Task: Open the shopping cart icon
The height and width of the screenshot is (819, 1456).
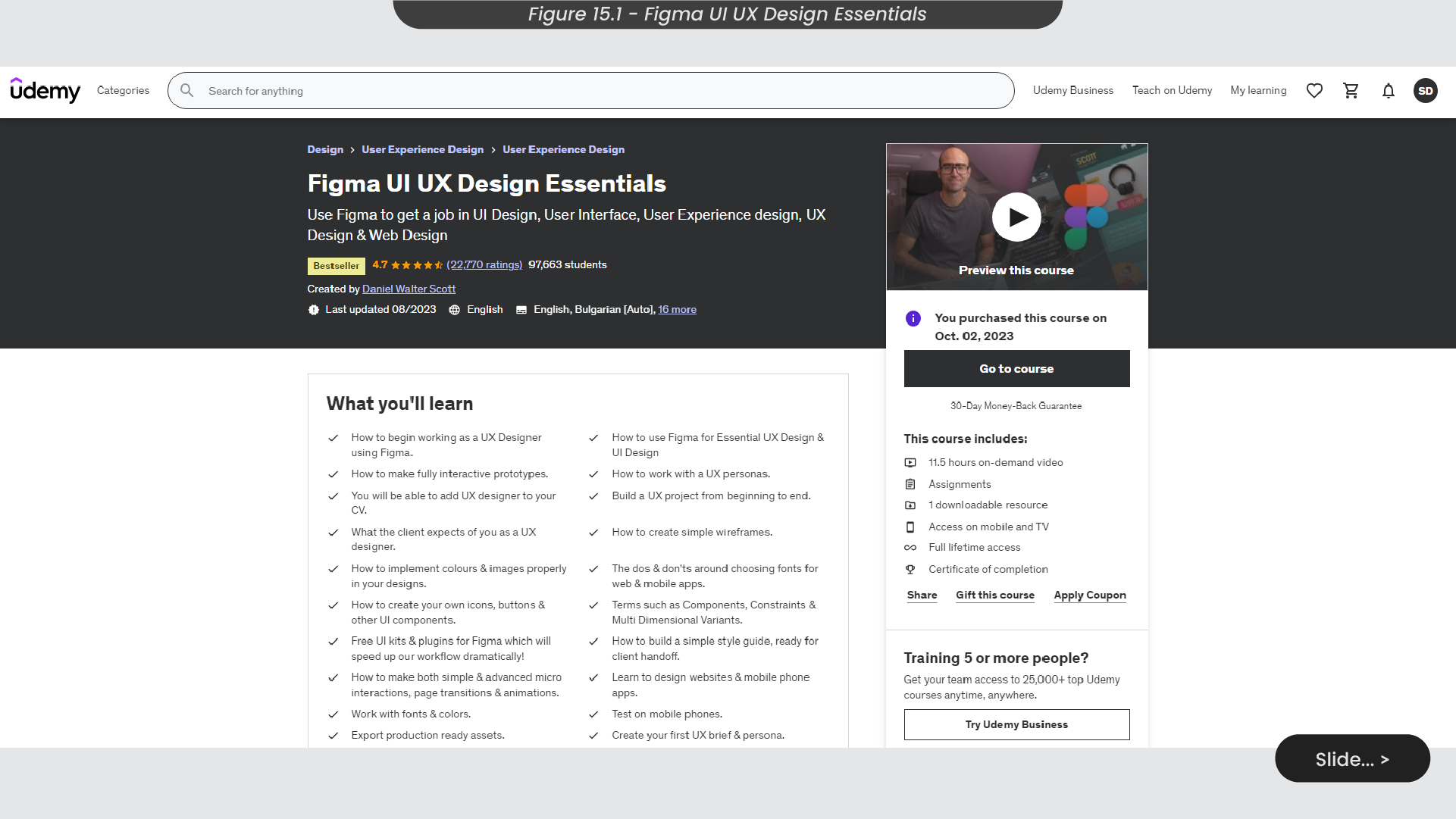Action: click(1351, 91)
